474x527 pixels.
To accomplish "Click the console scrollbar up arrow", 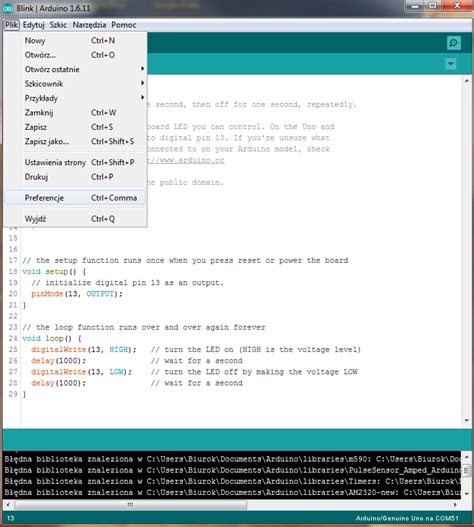I will click(x=467, y=457).
